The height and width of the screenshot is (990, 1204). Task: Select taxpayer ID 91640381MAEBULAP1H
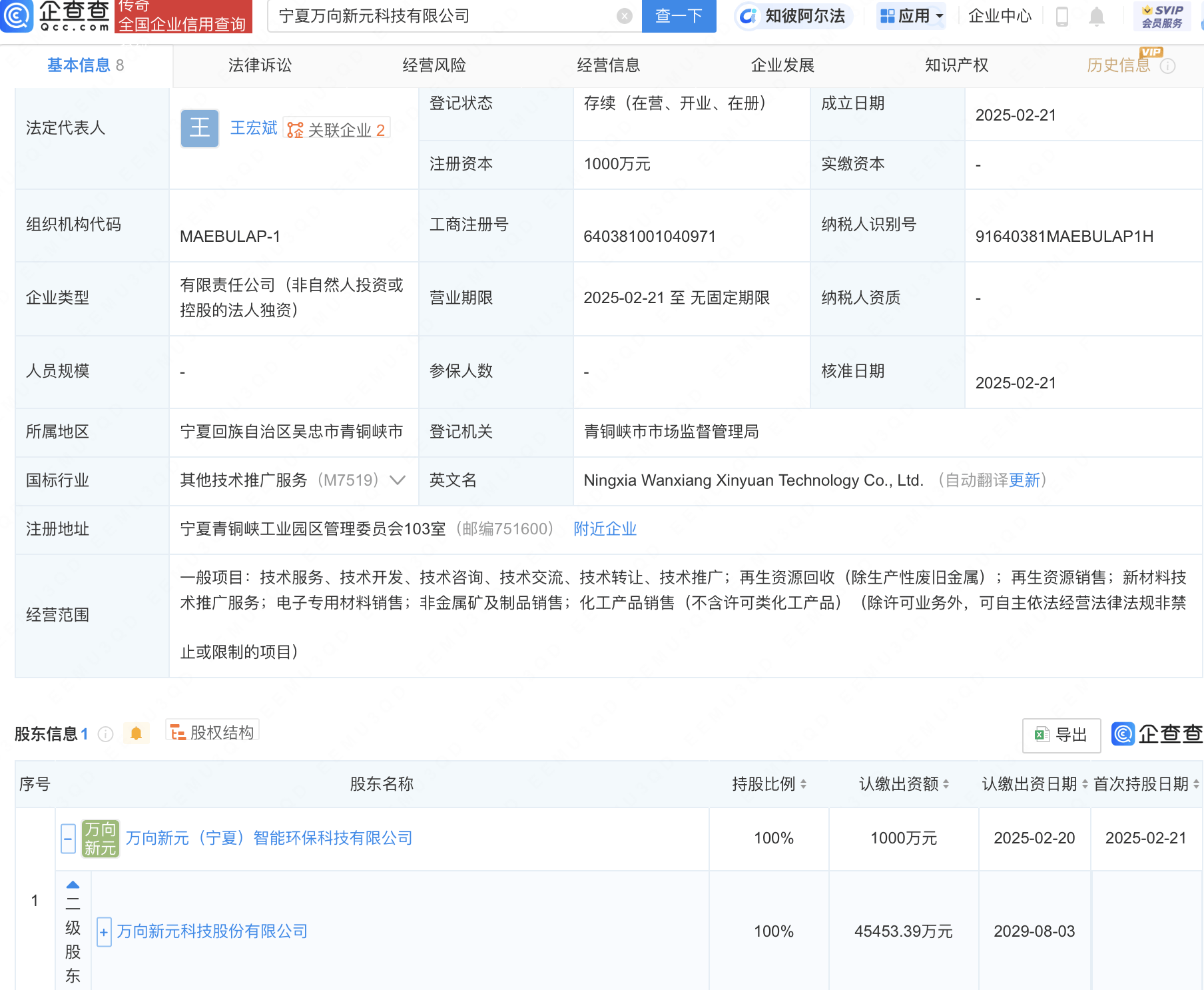(x=1064, y=237)
